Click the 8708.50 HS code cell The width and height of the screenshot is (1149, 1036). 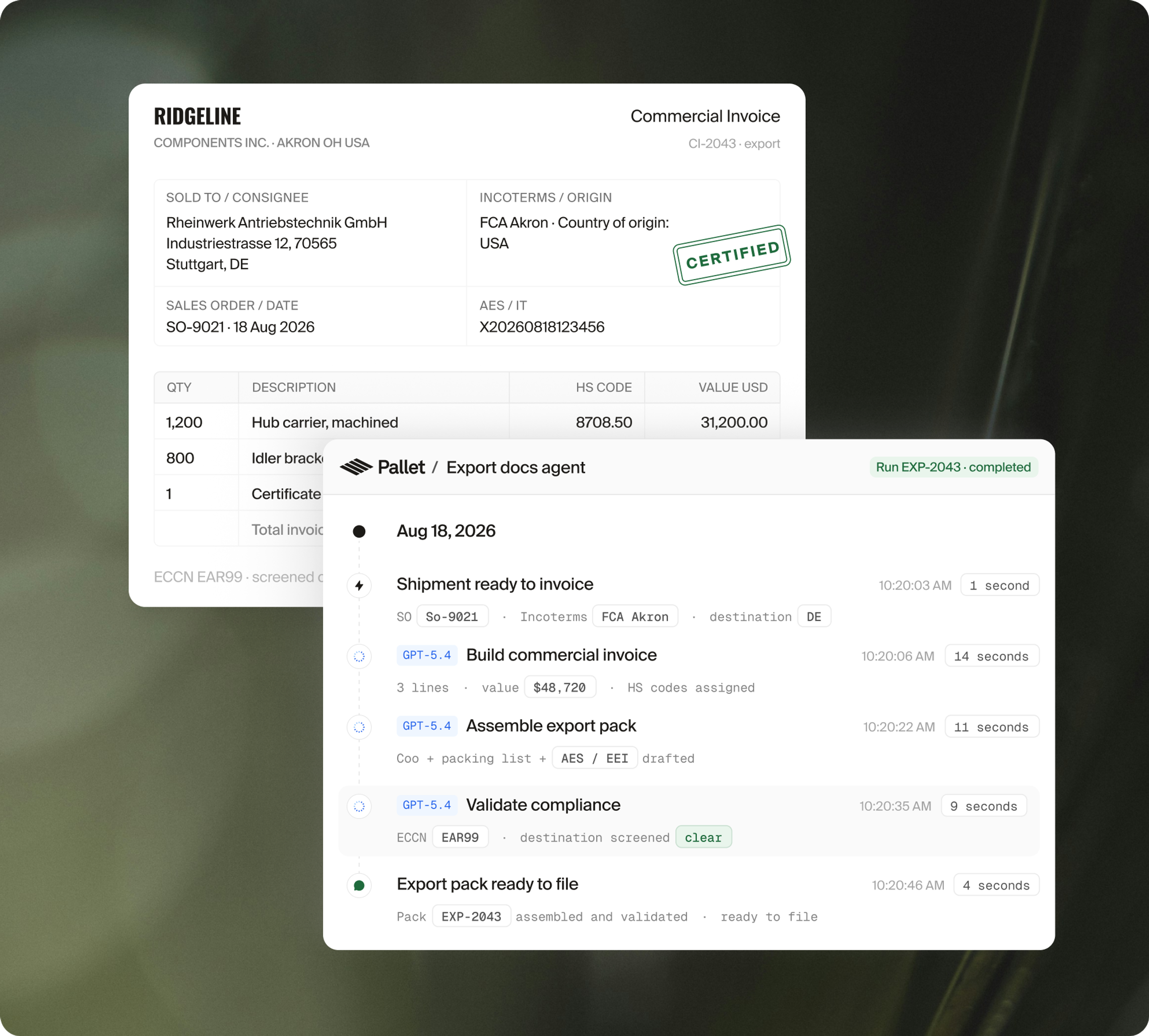[x=604, y=422]
